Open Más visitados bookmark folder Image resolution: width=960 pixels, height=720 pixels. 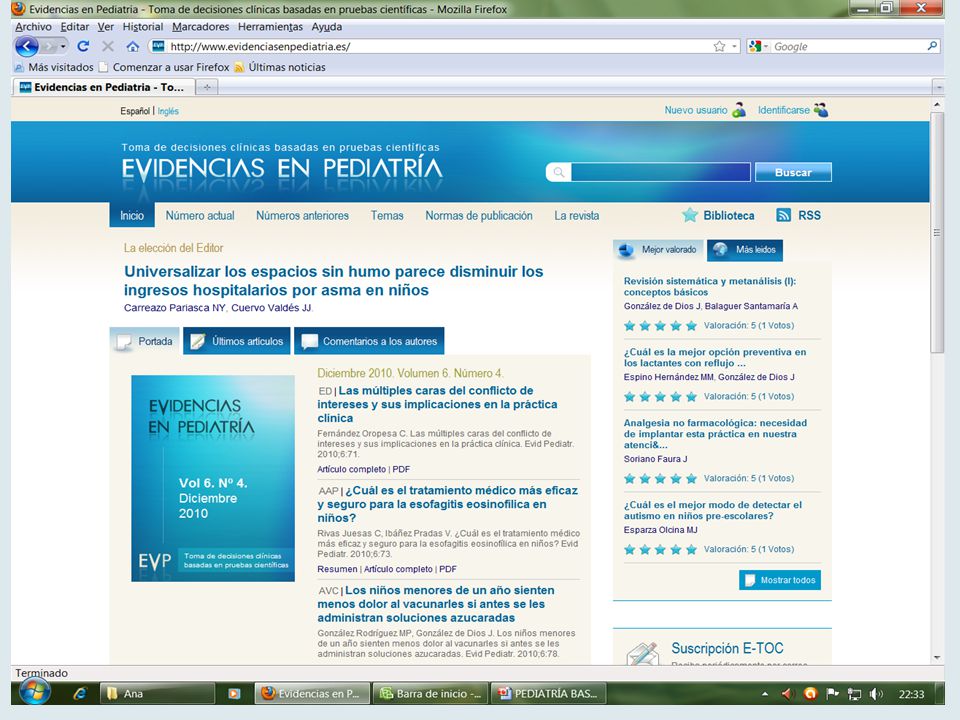tap(54, 67)
